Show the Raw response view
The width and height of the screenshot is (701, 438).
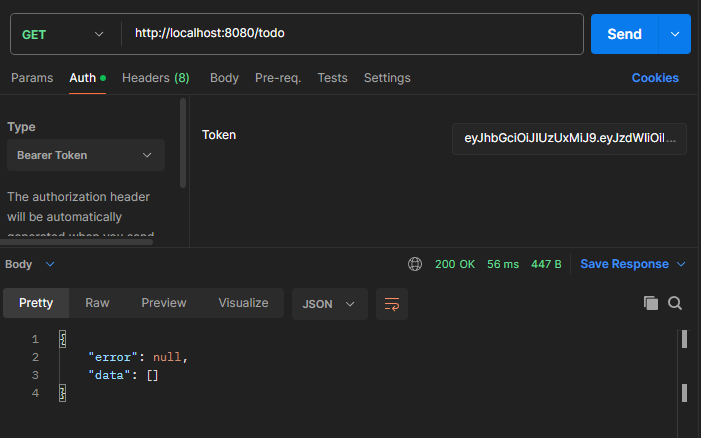tap(97, 303)
